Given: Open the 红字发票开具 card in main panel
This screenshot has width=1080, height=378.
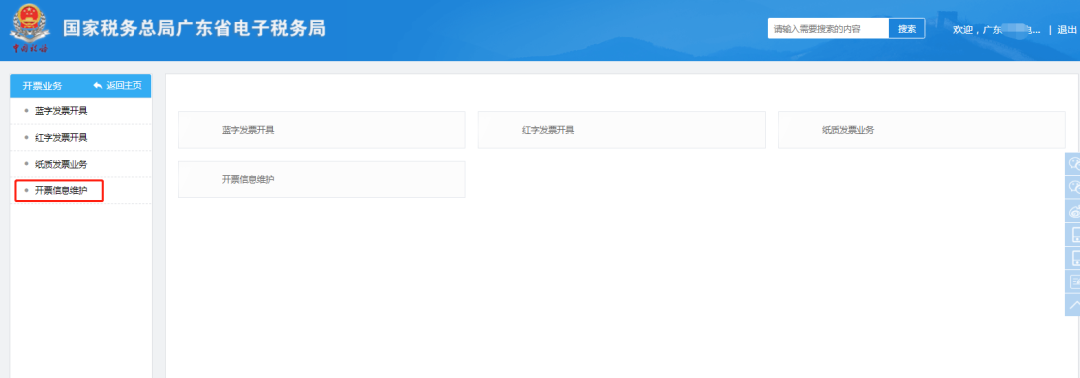Looking at the screenshot, I should click(x=622, y=130).
